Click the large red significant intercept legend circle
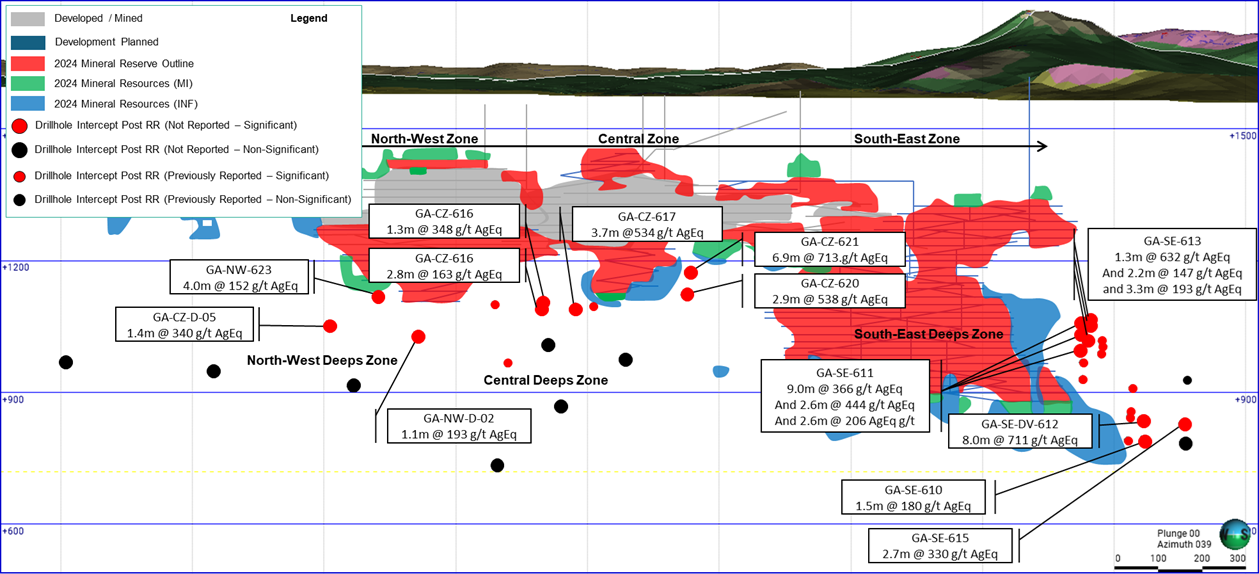1259x574 pixels. pos(19,125)
